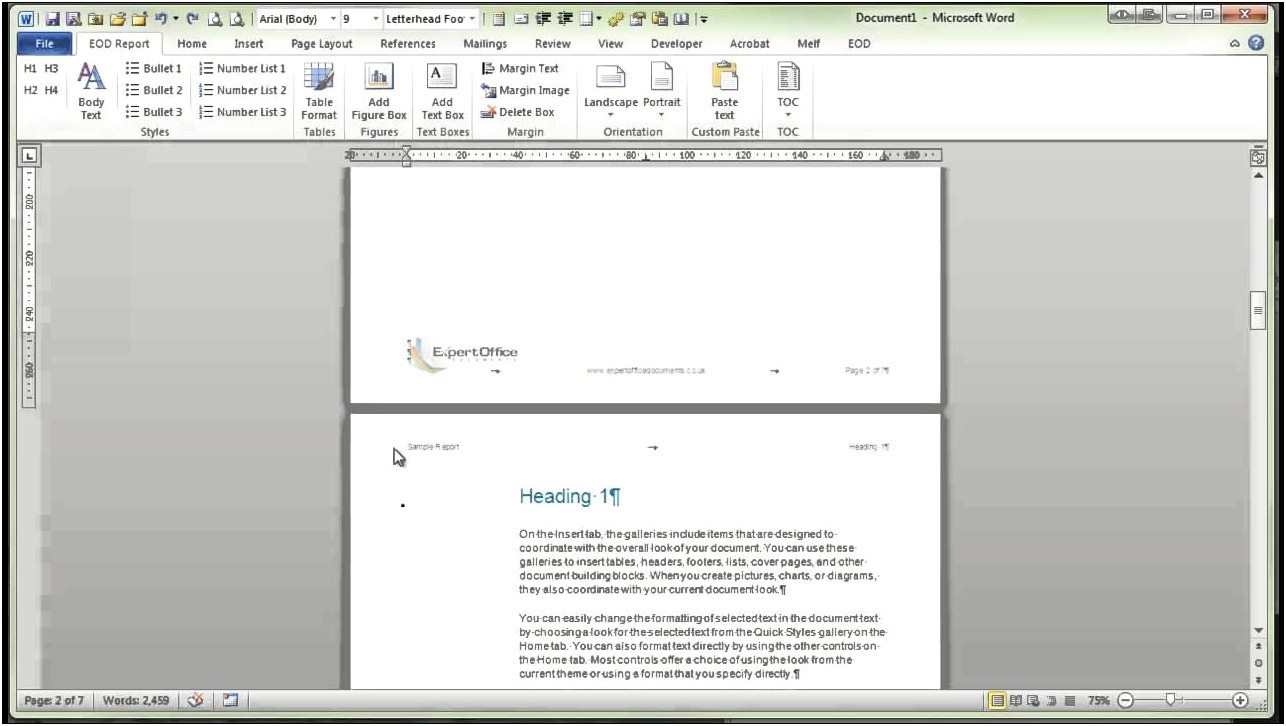Click the zoom out minus button
The height and width of the screenshot is (726, 1286).
coord(1124,701)
